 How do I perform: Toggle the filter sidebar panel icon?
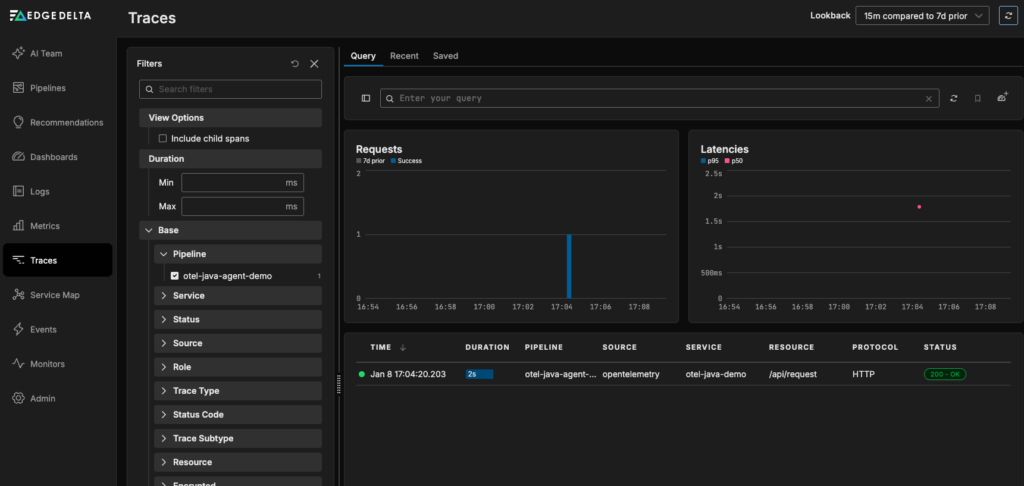click(366, 98)
